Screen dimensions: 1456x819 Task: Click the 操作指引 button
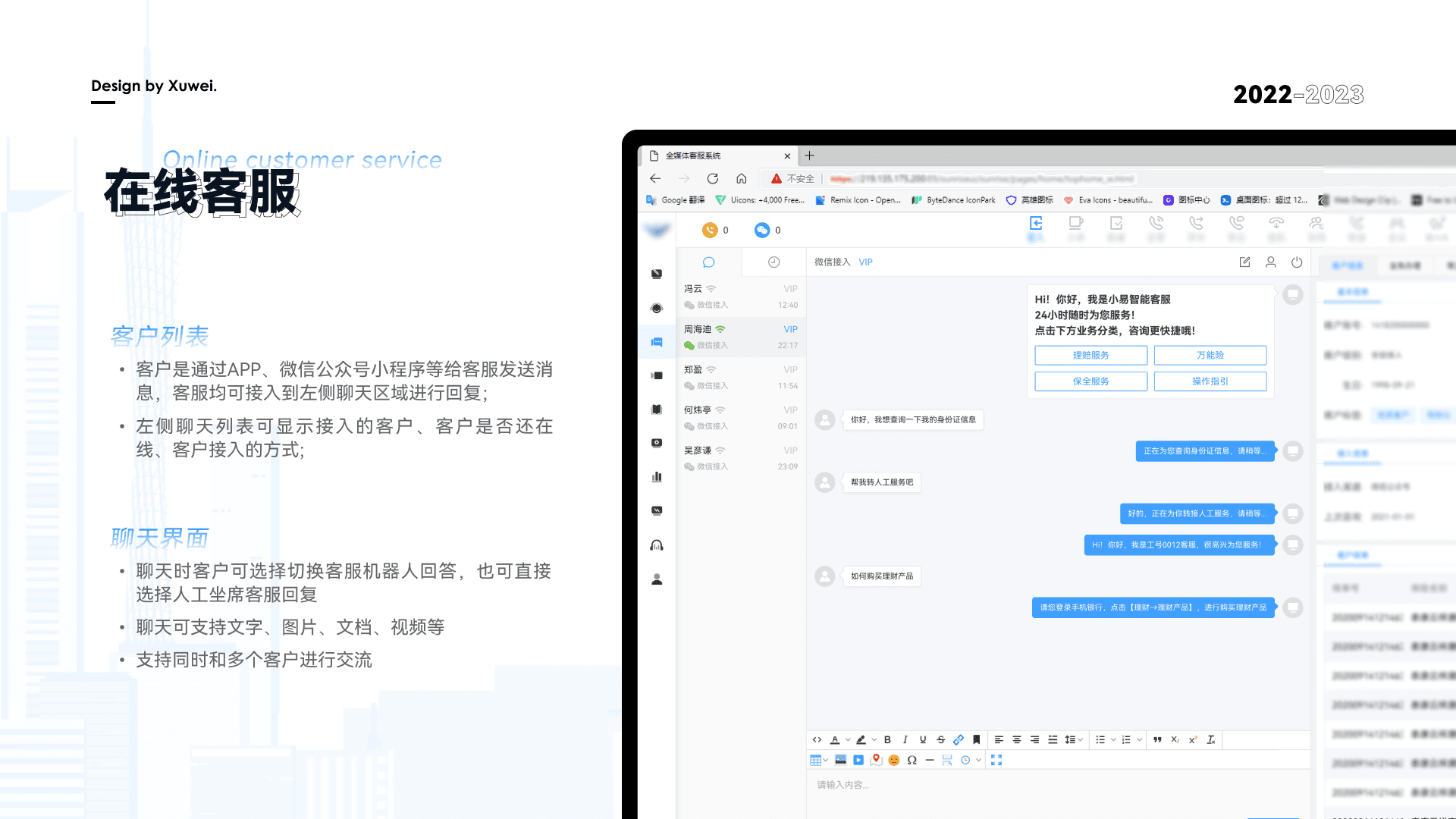(x=1210, y=381)
